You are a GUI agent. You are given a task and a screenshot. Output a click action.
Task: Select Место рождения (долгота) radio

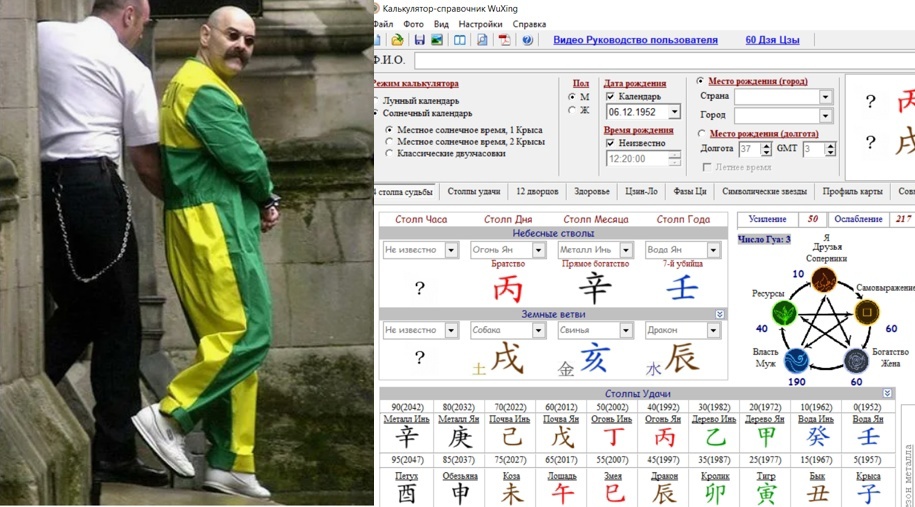(x=701, y=134)
